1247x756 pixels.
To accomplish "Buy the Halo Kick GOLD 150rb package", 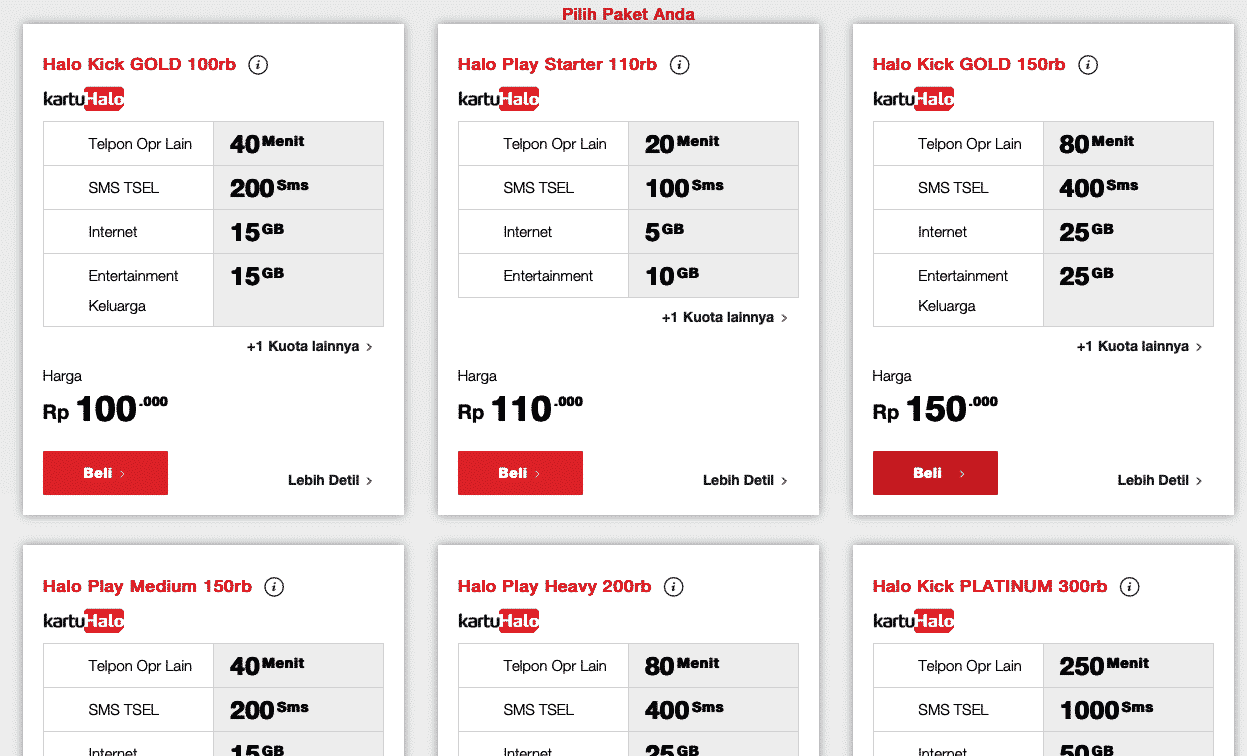I will [935, 473].
